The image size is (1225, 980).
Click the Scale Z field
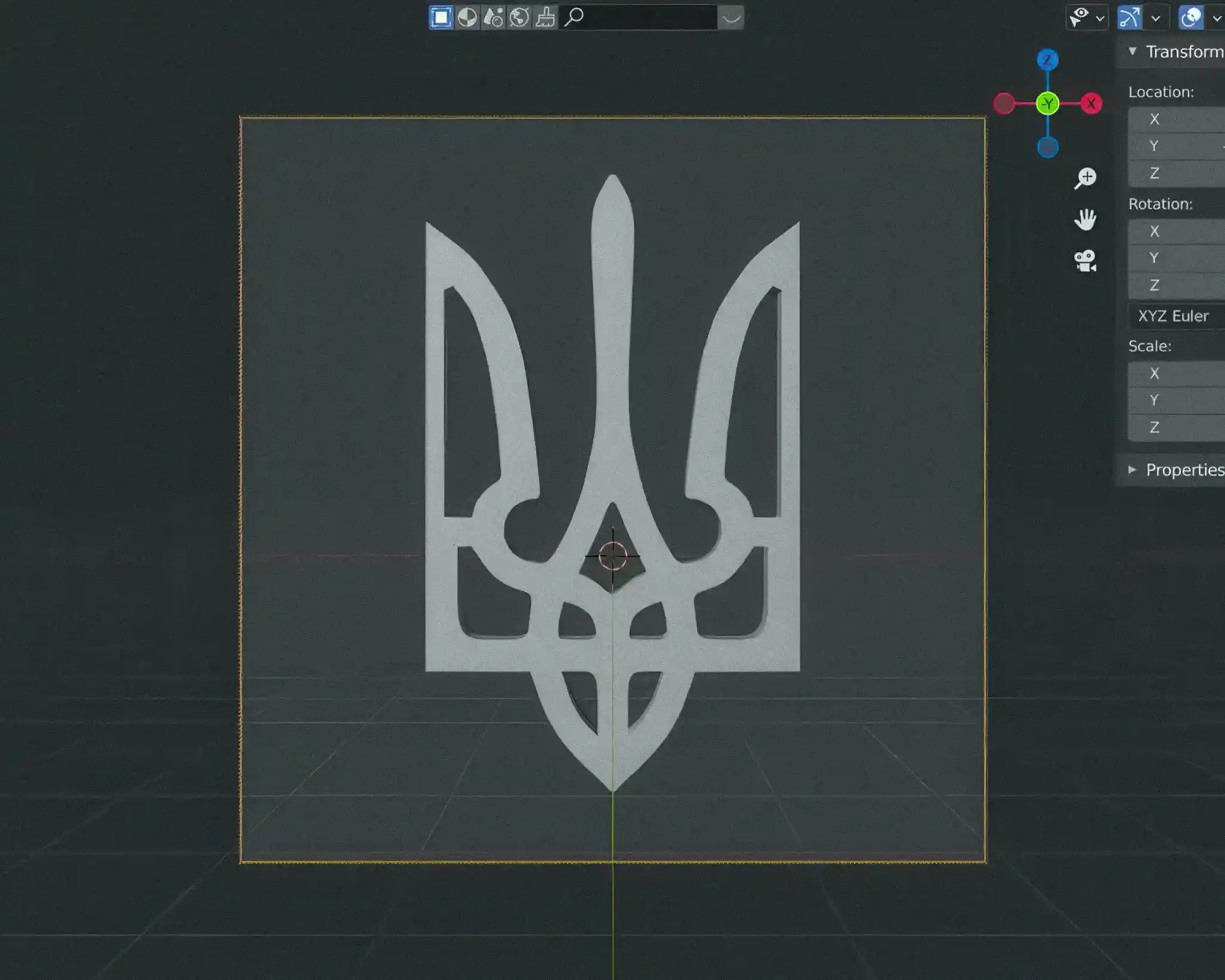pyautogui.click(x=1177, y=427)
